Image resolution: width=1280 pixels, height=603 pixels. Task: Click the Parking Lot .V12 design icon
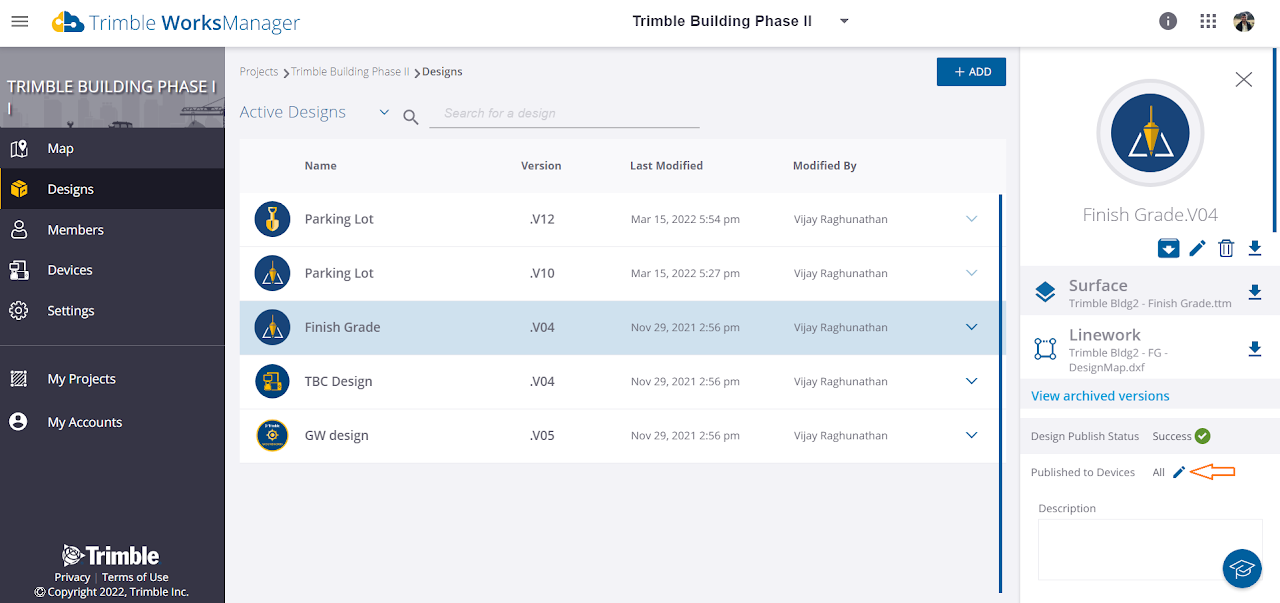pos(272,219)
